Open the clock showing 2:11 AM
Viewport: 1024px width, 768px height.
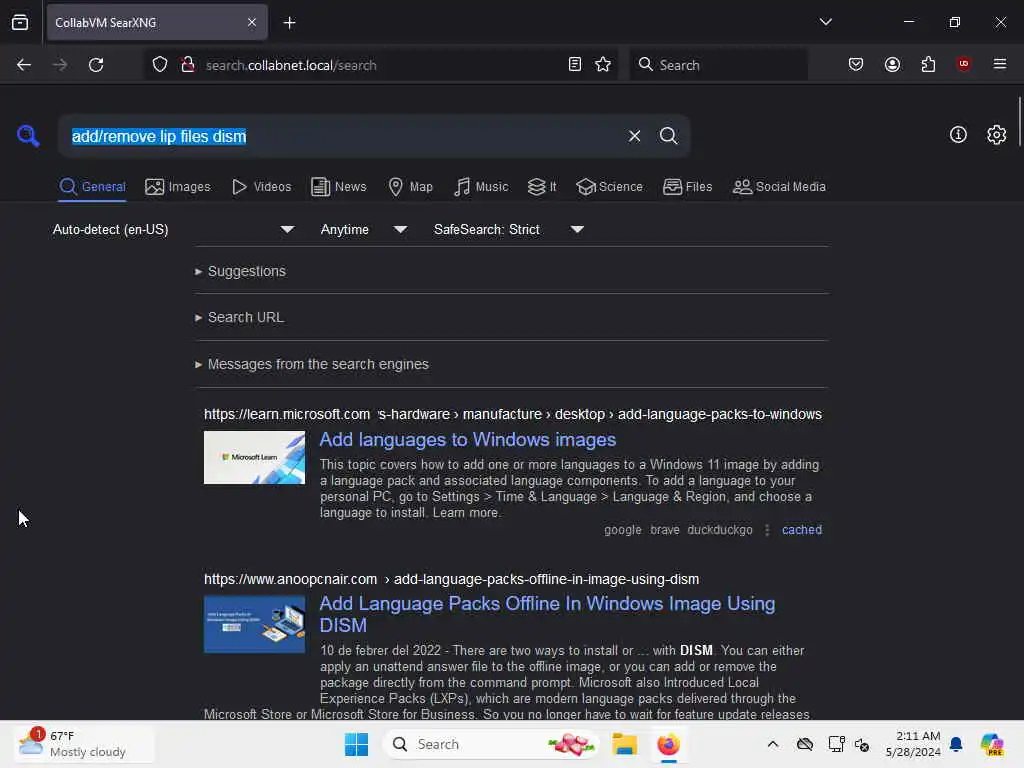pyautogui.click(x=912, y=744)
